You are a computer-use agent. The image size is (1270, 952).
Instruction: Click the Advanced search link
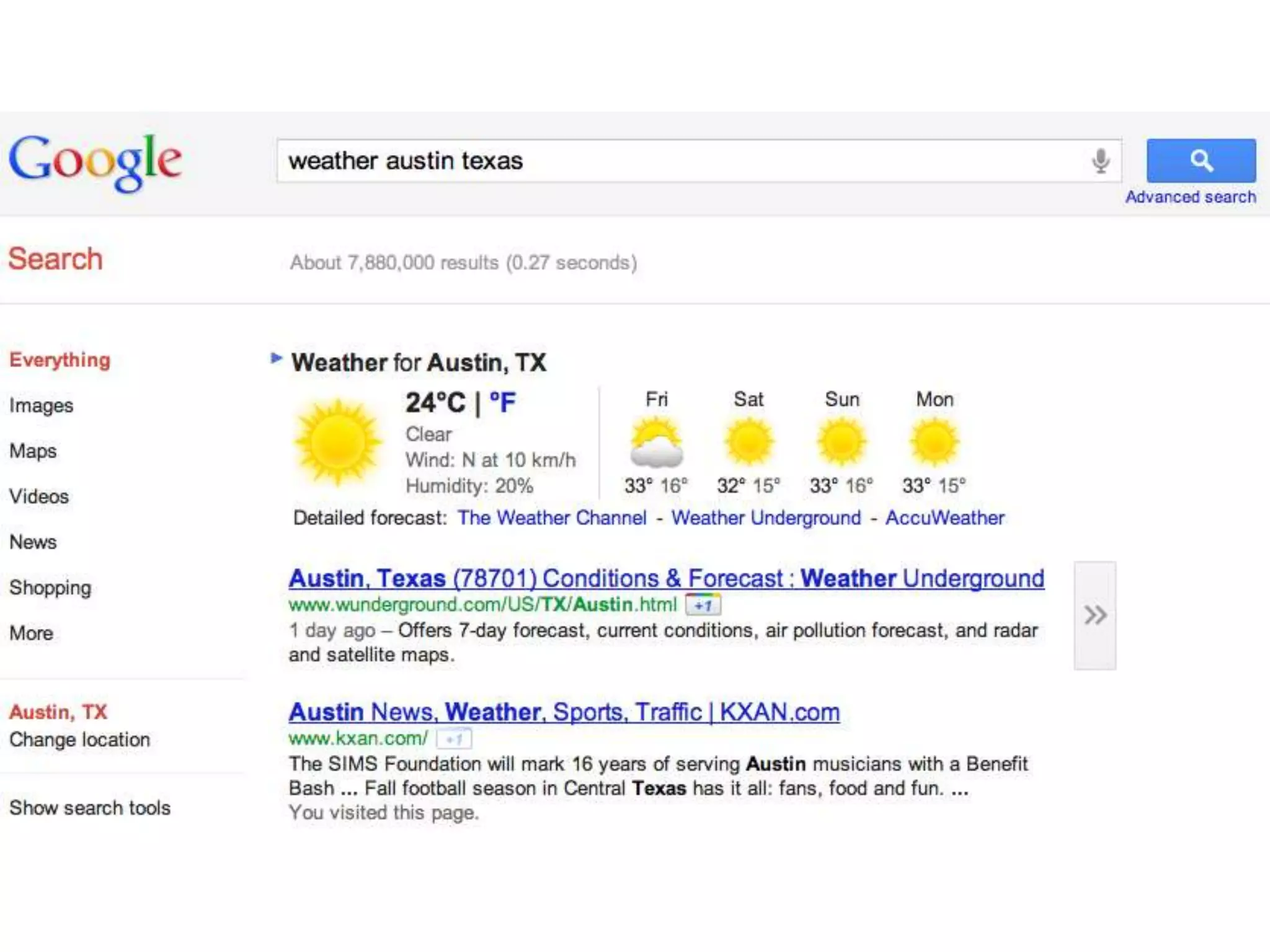tap(1190, 197)
